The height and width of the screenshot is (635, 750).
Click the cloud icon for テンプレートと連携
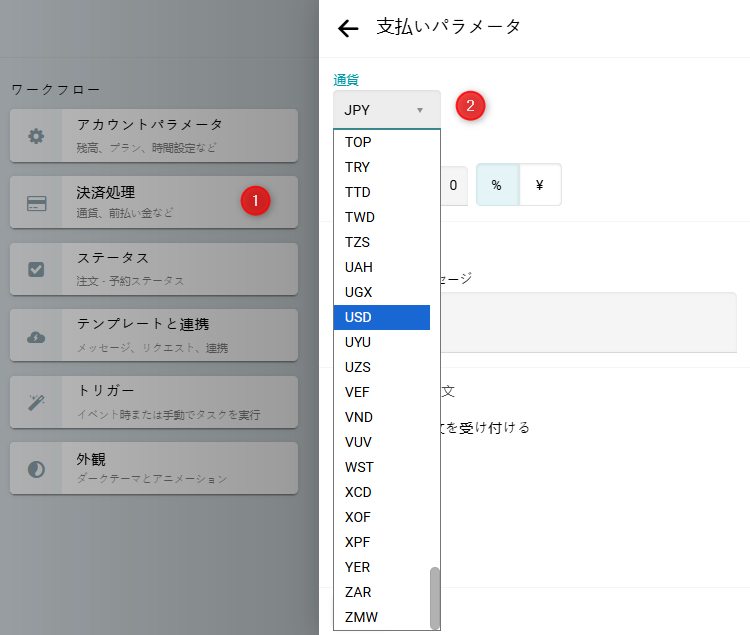[x=36, y=337]
